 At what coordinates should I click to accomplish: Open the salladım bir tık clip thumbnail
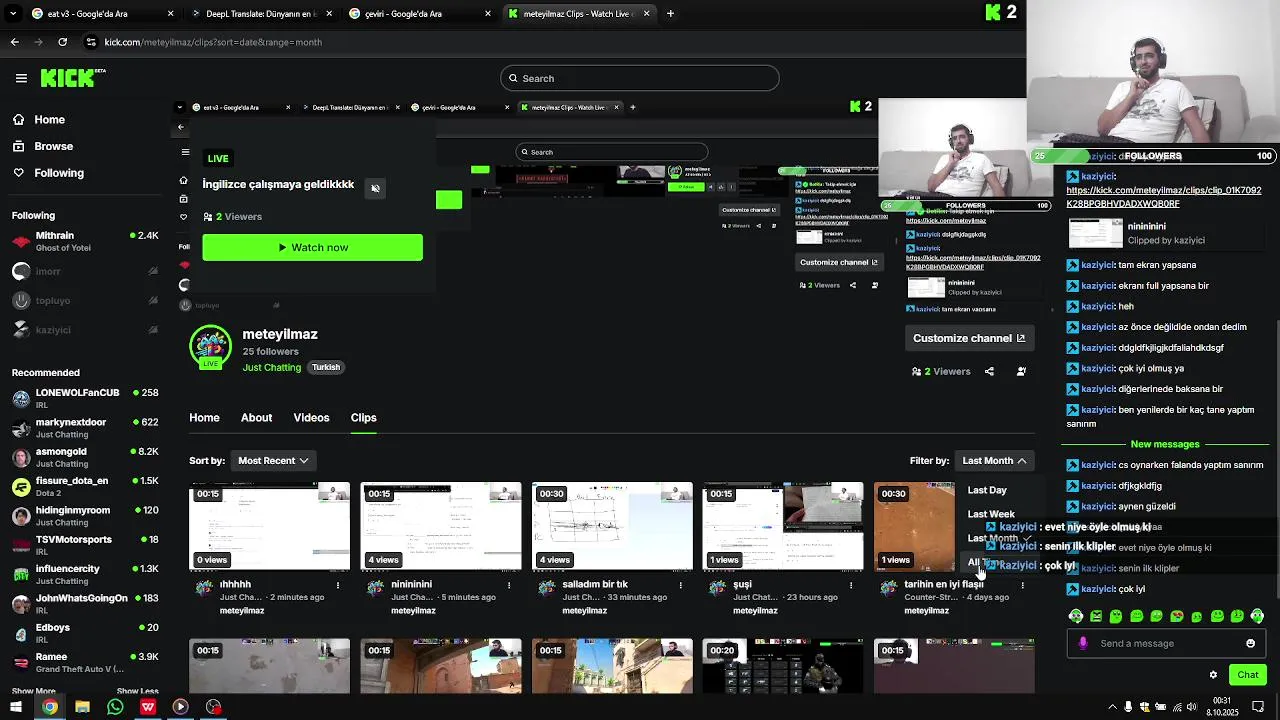click(x=612, y=526)
